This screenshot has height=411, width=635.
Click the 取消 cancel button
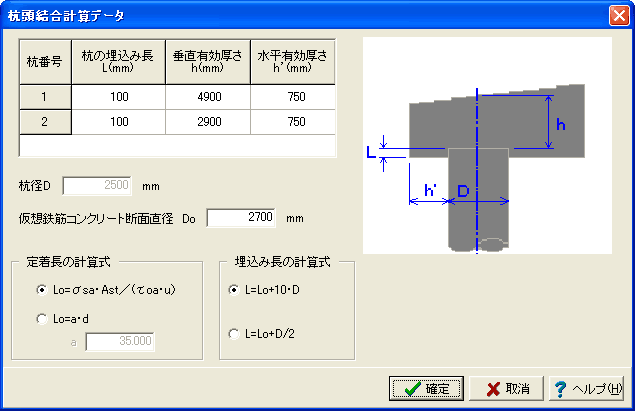[506, 389]
